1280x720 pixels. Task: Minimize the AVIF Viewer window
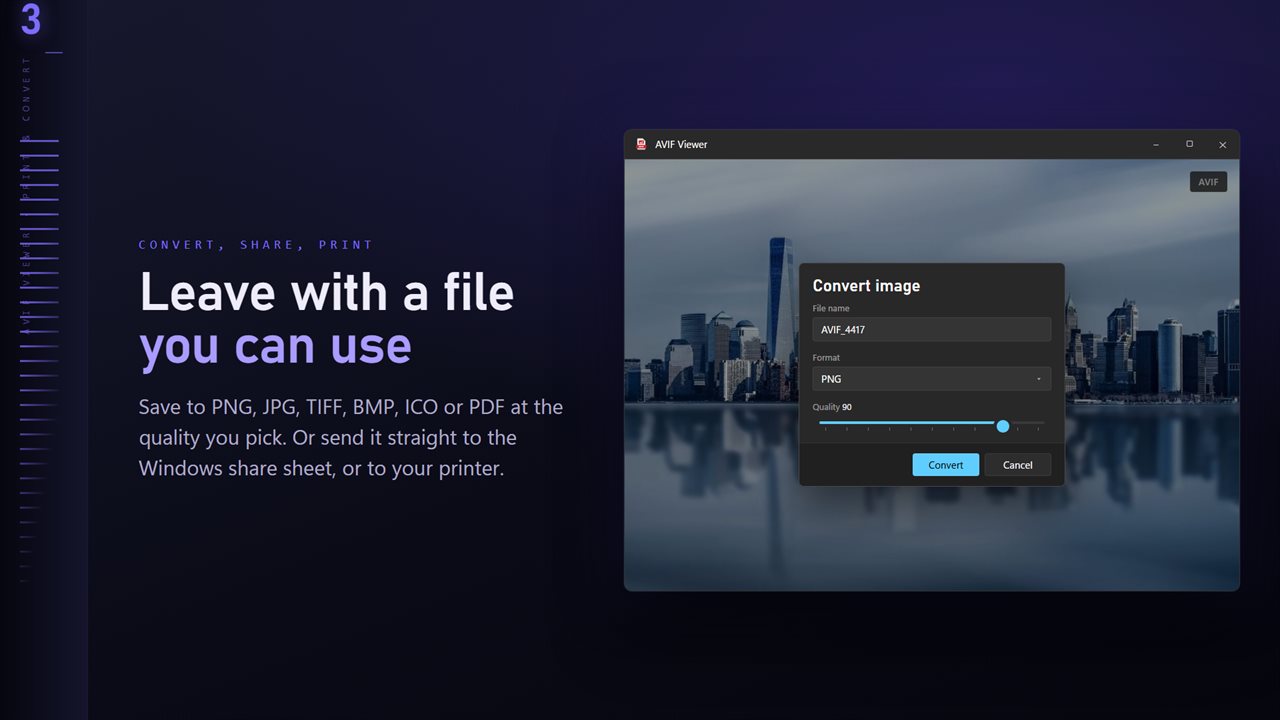[x=1156, y=145]
